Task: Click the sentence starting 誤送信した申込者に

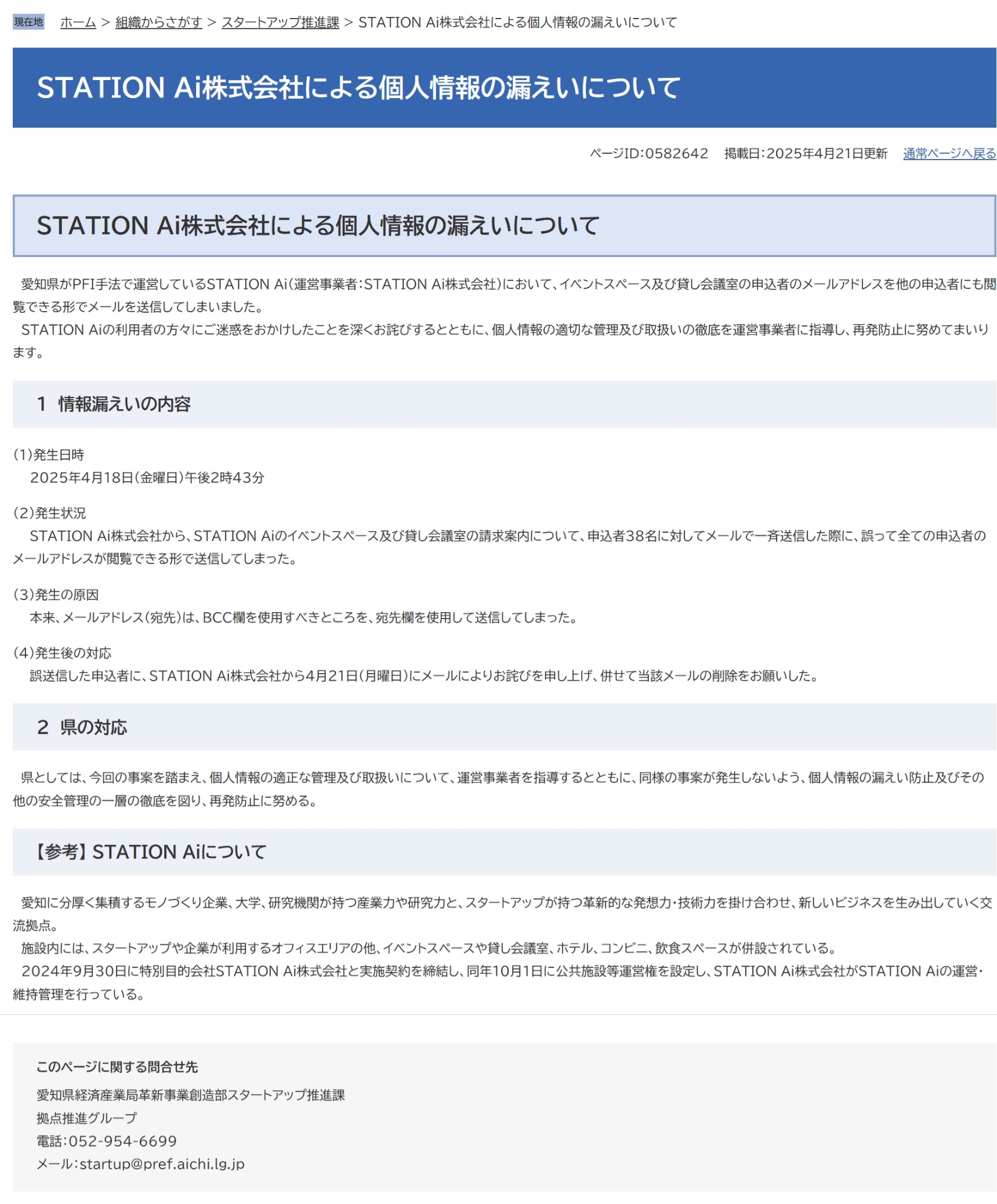Action: [424, 675]
